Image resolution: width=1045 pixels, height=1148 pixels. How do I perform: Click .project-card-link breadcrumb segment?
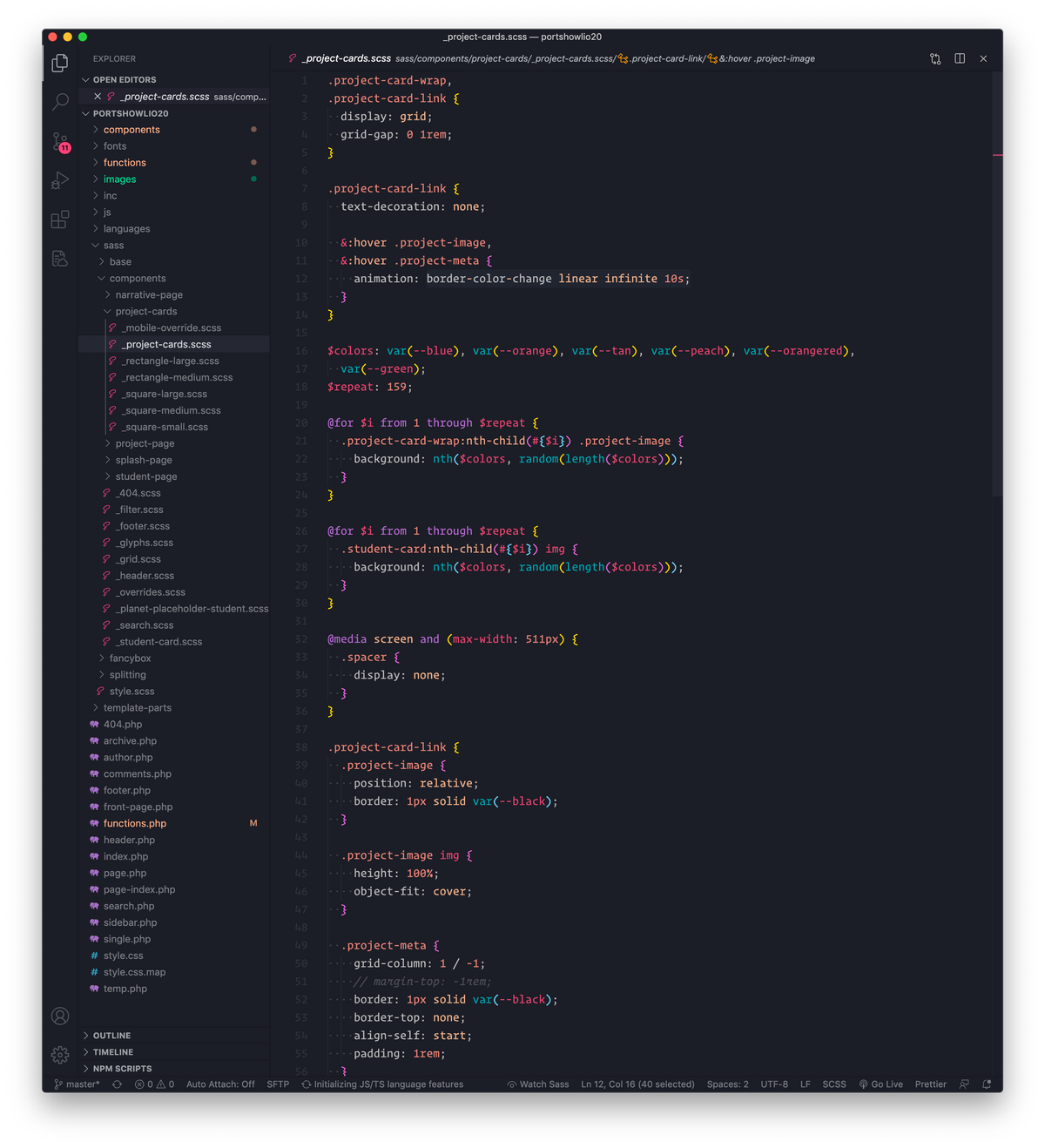[662, 58]
